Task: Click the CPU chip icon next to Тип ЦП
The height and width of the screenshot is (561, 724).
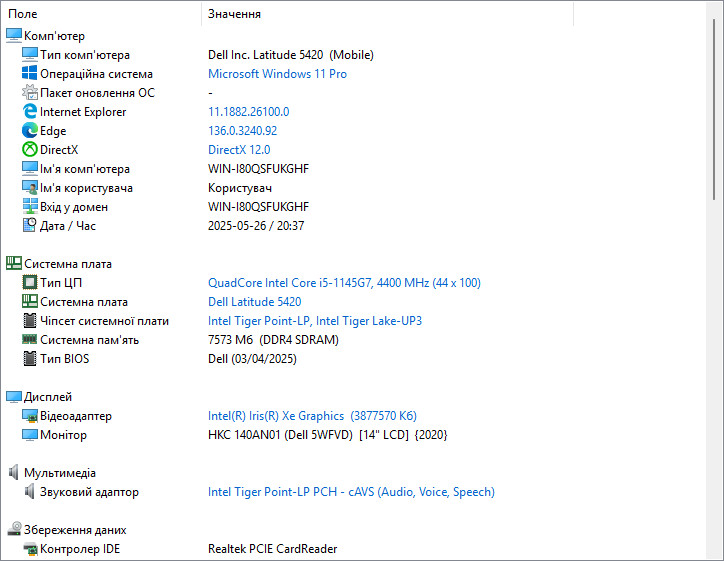Action: [30, 282]
